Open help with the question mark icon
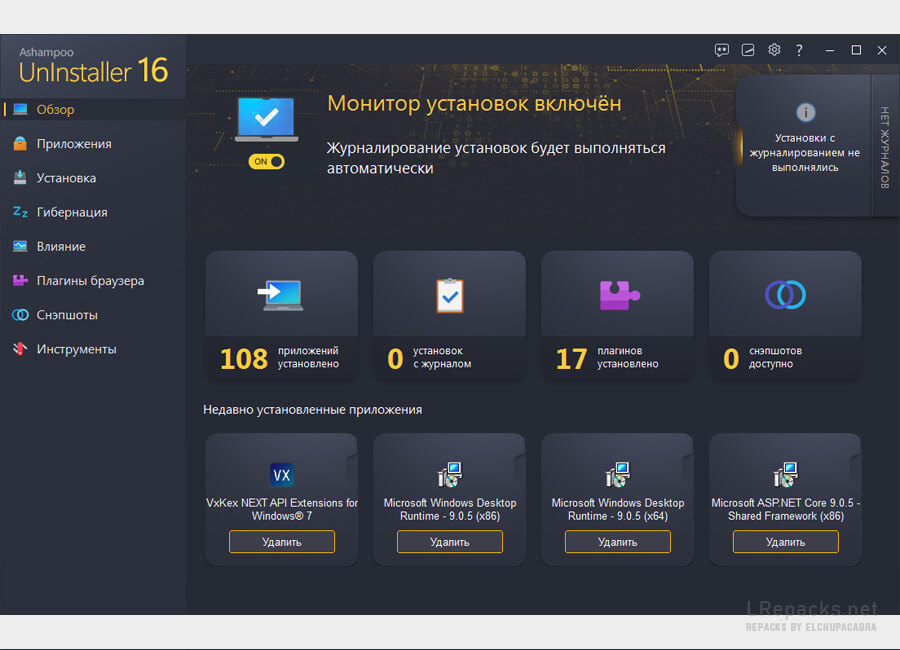This screenshot has height=650, width=900. (799, 50)
